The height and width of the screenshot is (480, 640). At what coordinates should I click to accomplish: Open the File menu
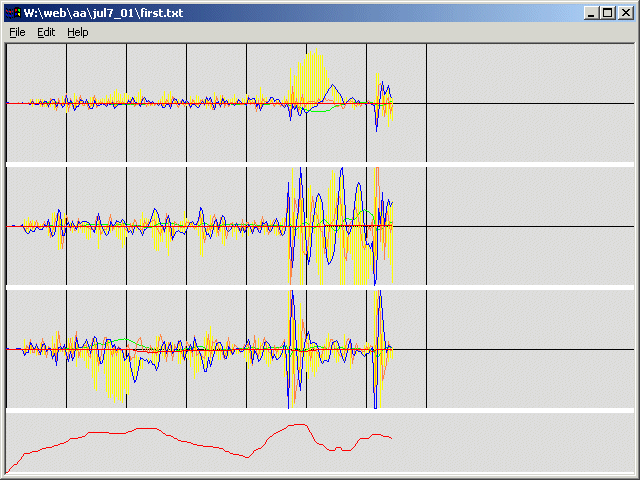[17, 32]
